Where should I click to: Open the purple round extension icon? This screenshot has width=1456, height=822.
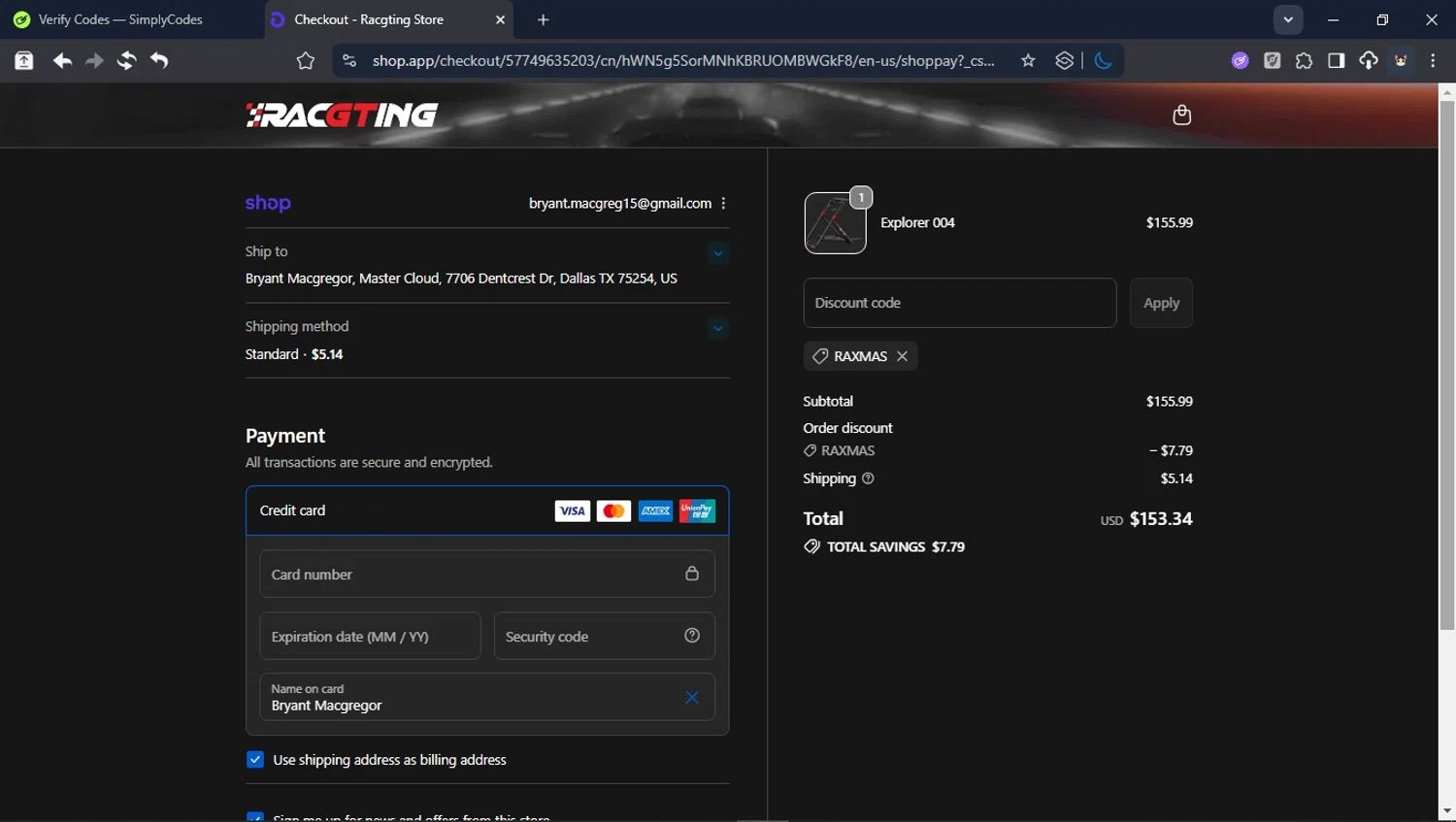pyautogui.click(x=1241, y=61)
